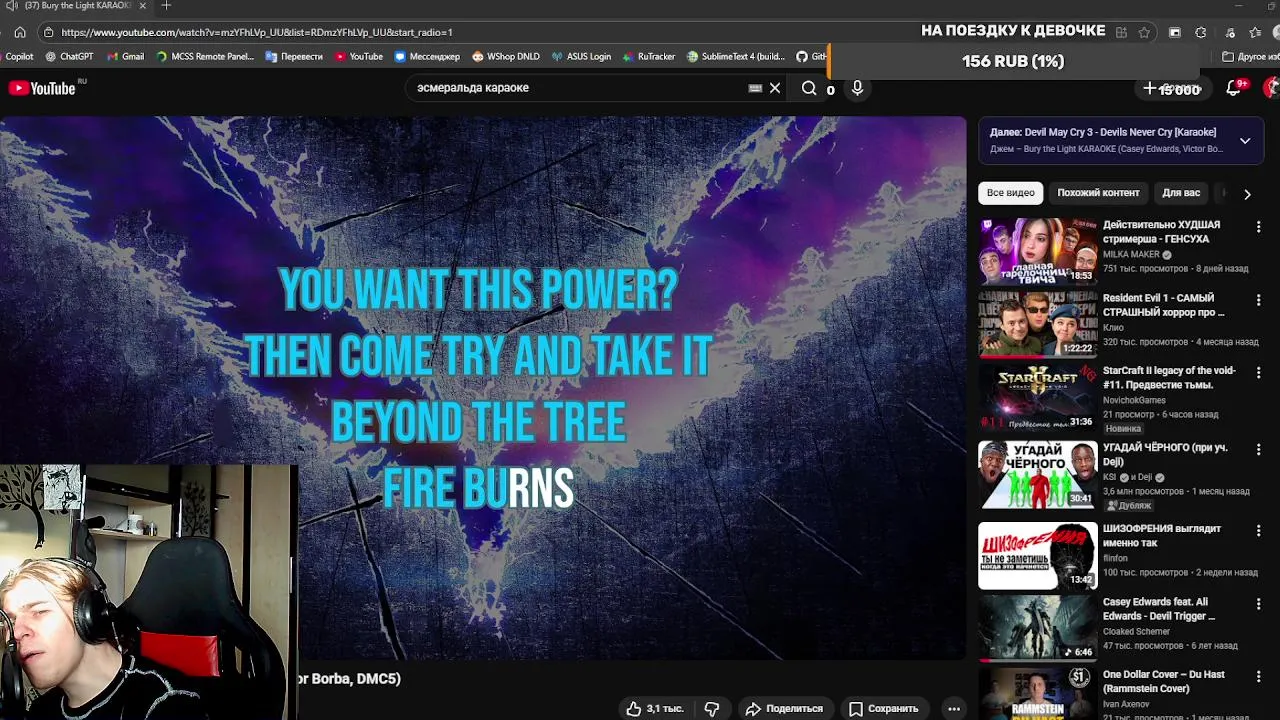Open StarCraft II legacy of the void thumbnail

(x=1037, y=397)
